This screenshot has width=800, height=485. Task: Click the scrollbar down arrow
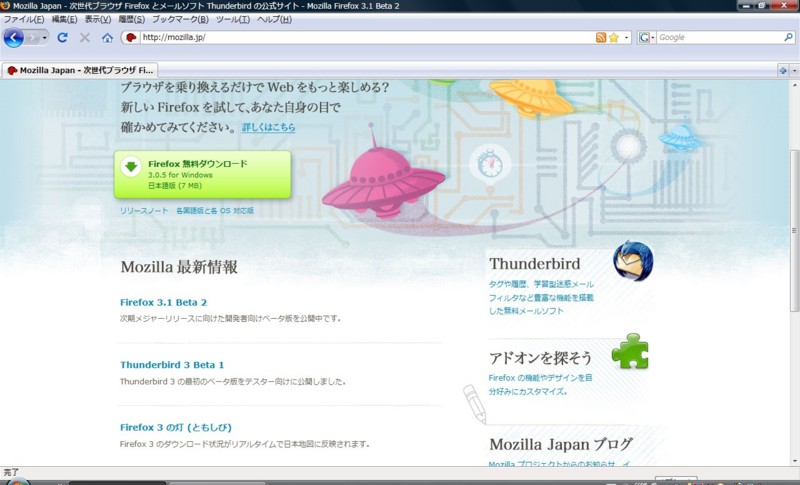point(794,461)
